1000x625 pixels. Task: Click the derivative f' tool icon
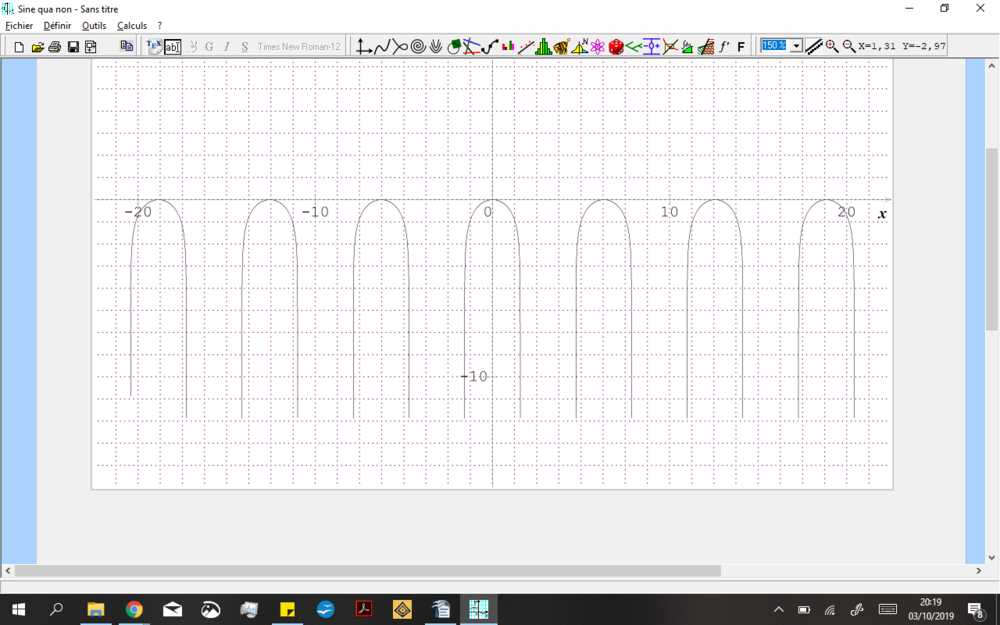click(724, 47)
